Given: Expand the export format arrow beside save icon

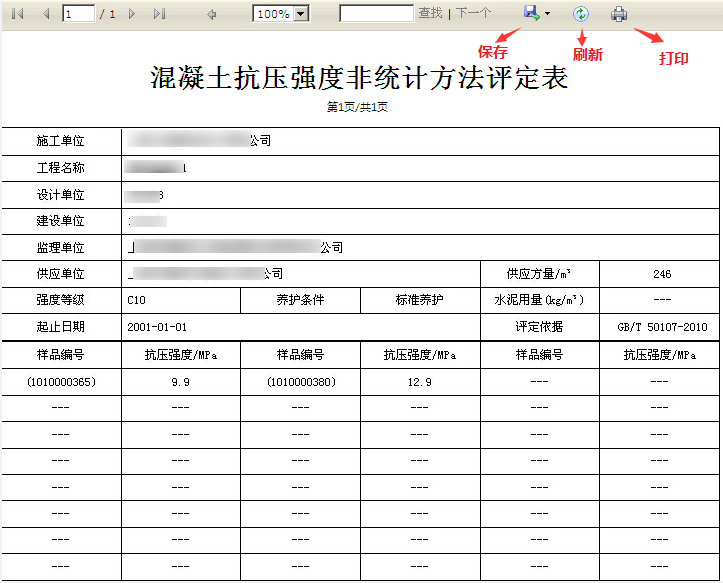Looking at the screenshot, I should (547, 14).
